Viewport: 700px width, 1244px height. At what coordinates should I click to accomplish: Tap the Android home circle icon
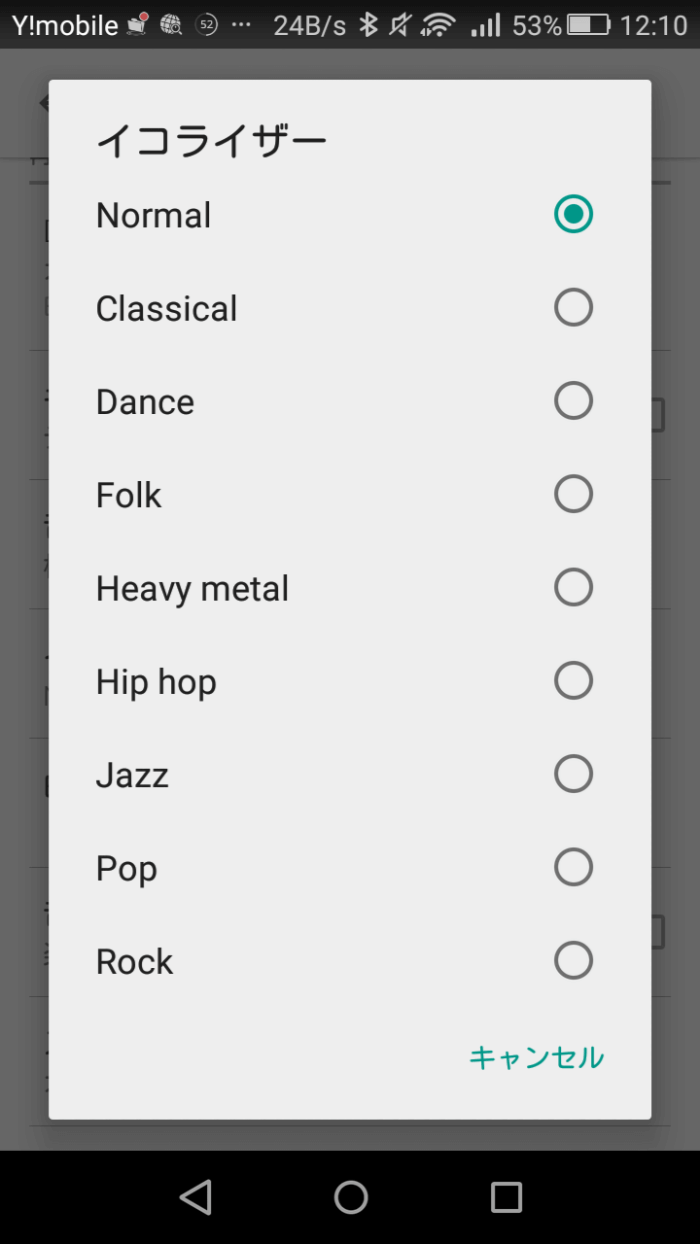coord(351,1197)
